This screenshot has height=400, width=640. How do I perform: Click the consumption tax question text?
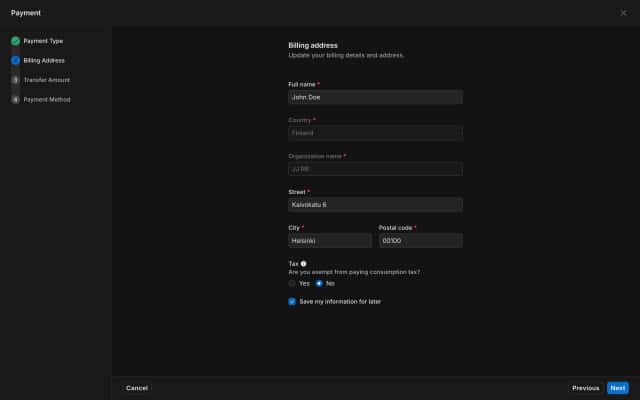[354, 272]
